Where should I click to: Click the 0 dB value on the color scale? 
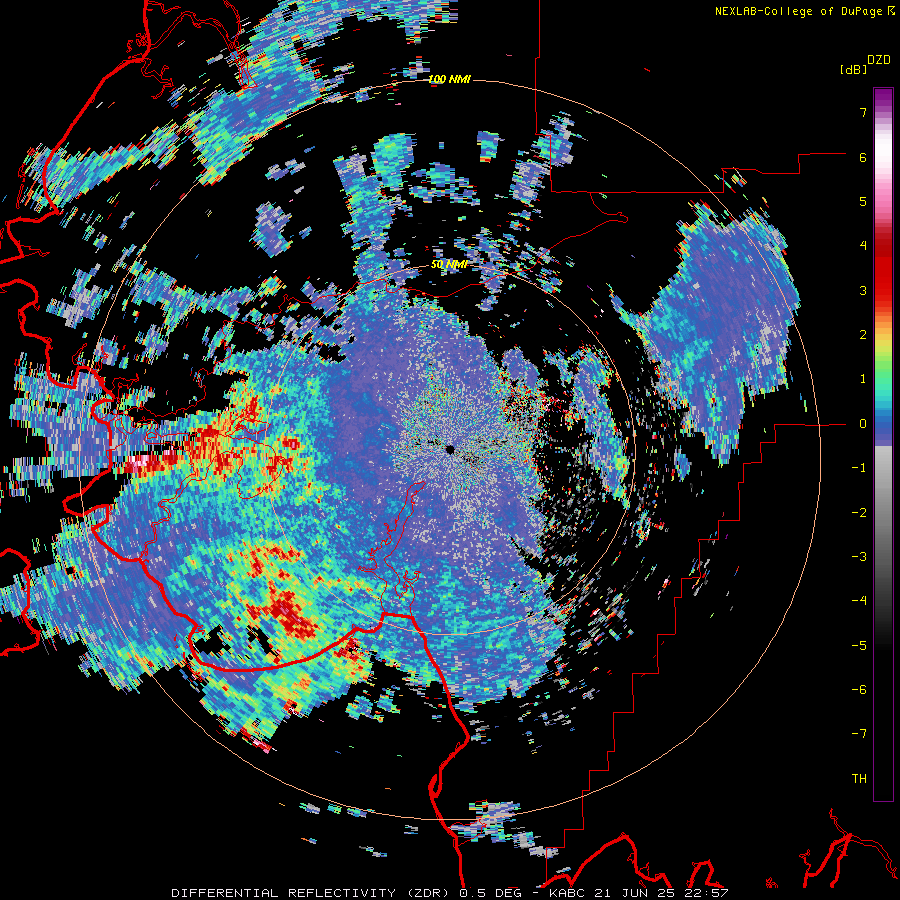click(x=863, y=424)
